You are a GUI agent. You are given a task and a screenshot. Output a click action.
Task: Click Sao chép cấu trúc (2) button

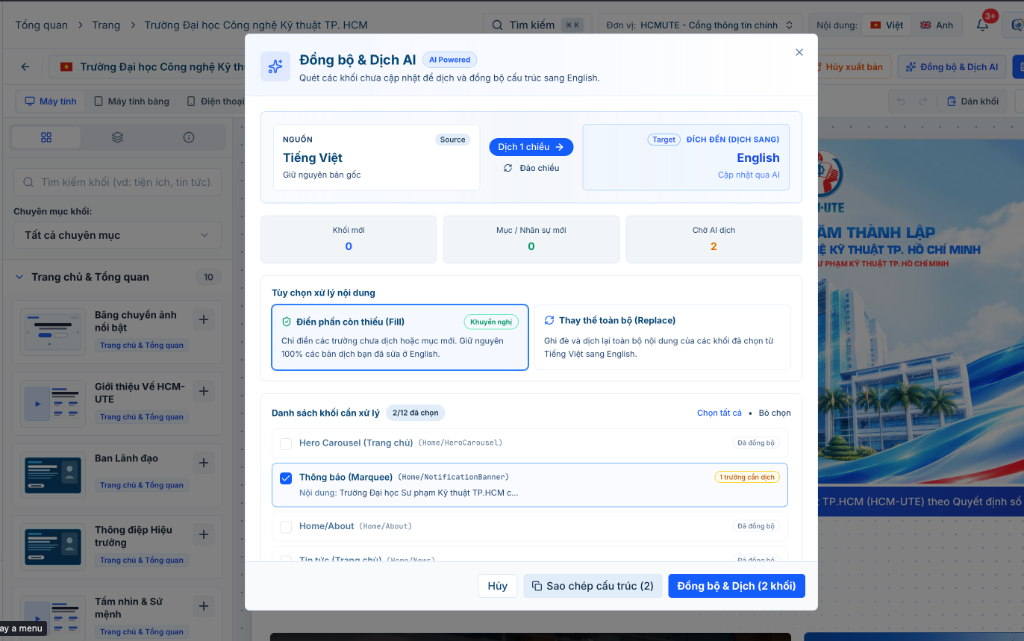593,586
